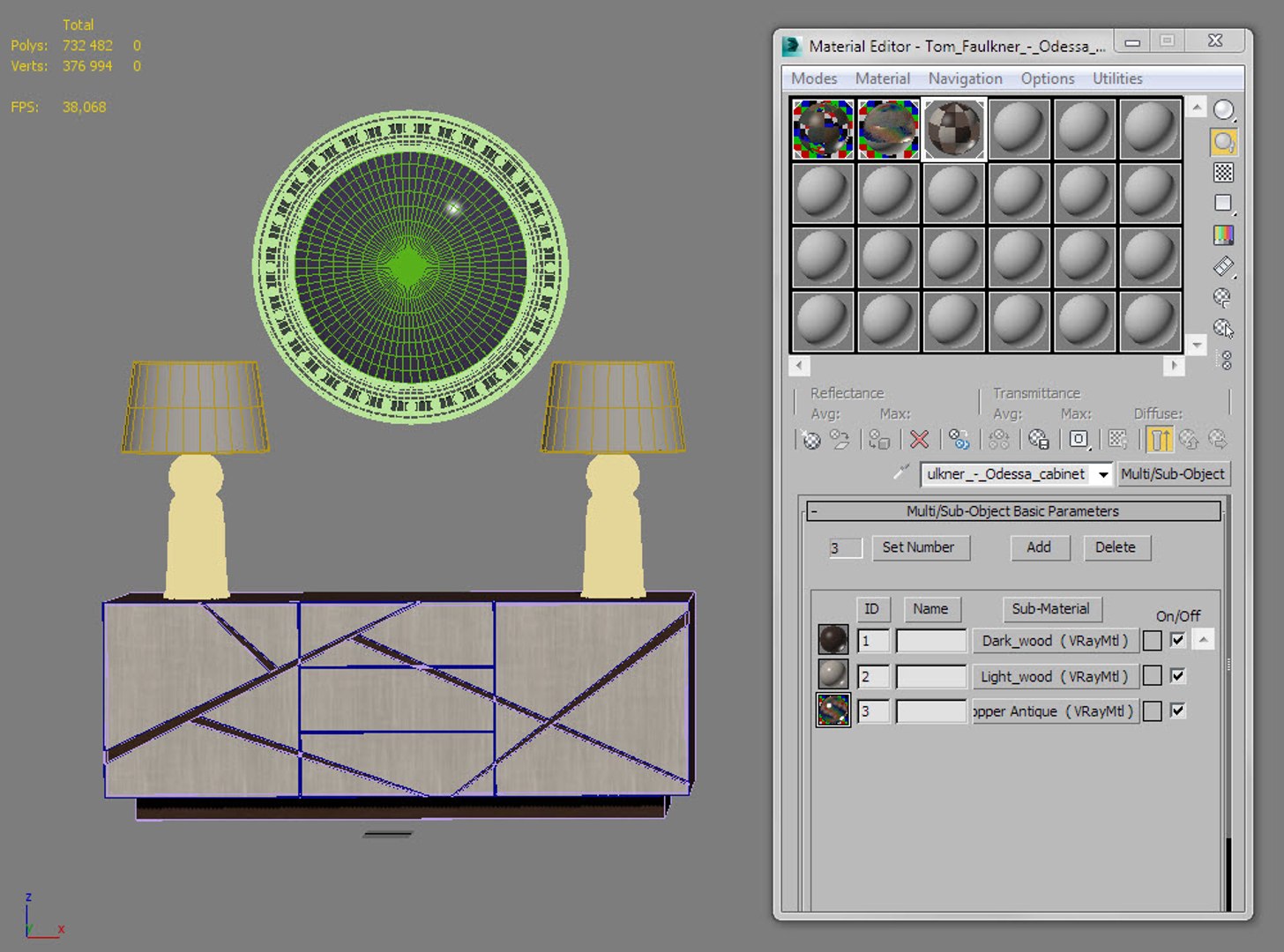Click the red X reset material icon
The width and height of the screenshot is (1284, 952).
919,439
